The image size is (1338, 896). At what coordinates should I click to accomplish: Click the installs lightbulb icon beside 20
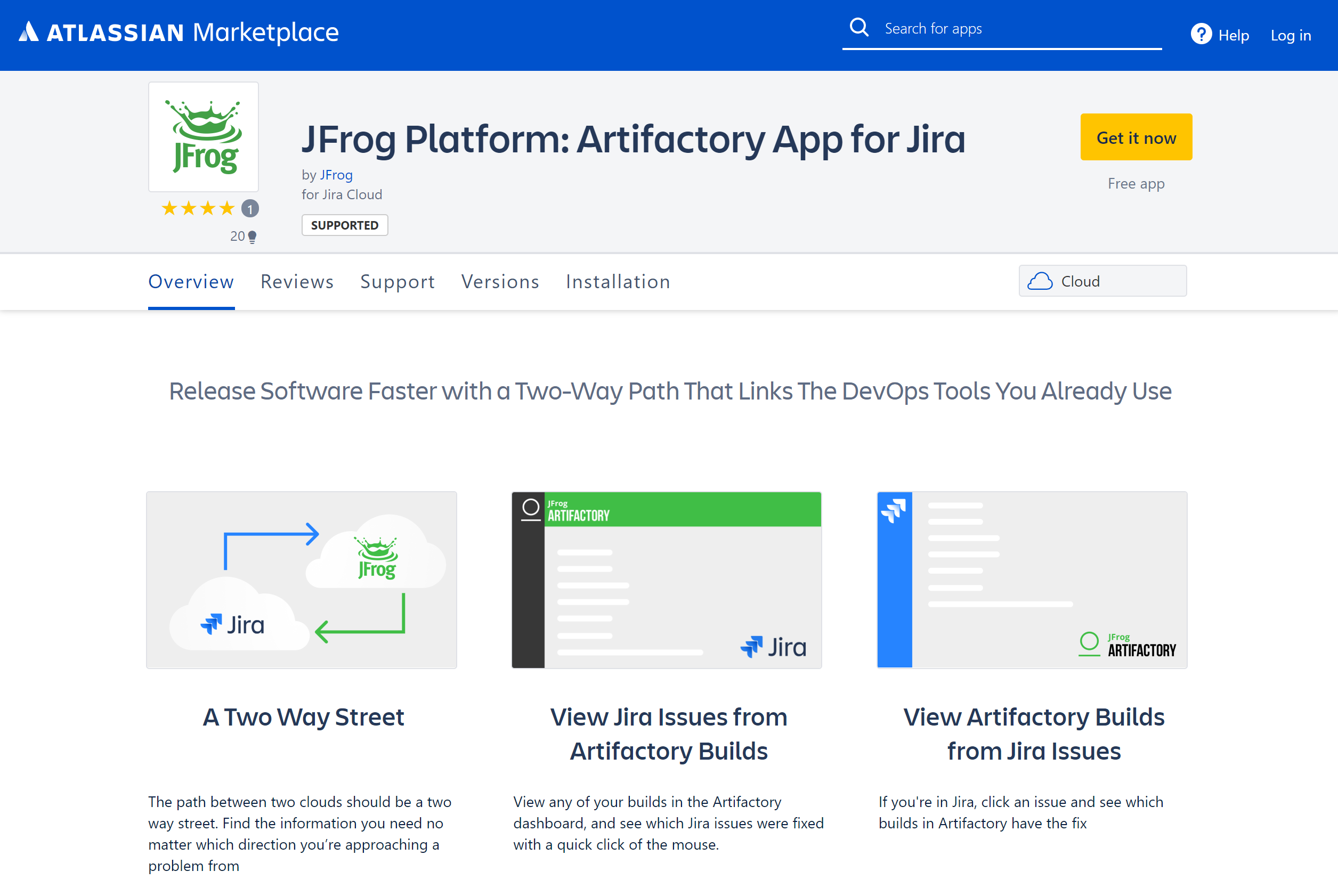click(252, 237)
